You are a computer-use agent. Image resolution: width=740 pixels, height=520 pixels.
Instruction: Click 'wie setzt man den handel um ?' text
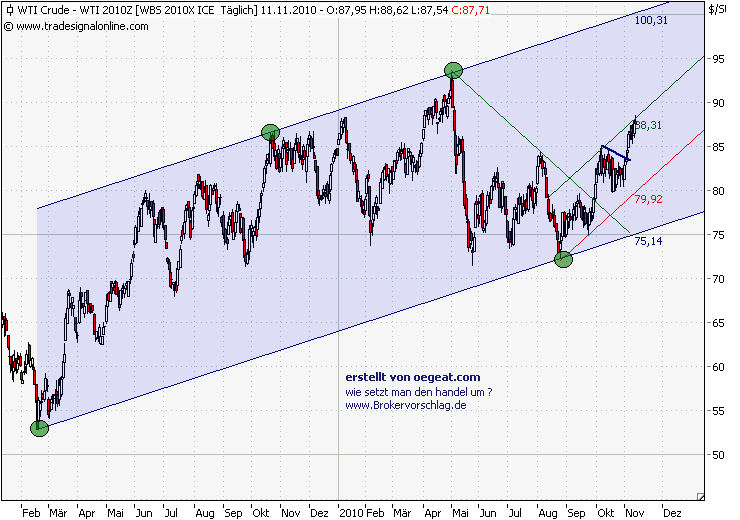[419, 392]
